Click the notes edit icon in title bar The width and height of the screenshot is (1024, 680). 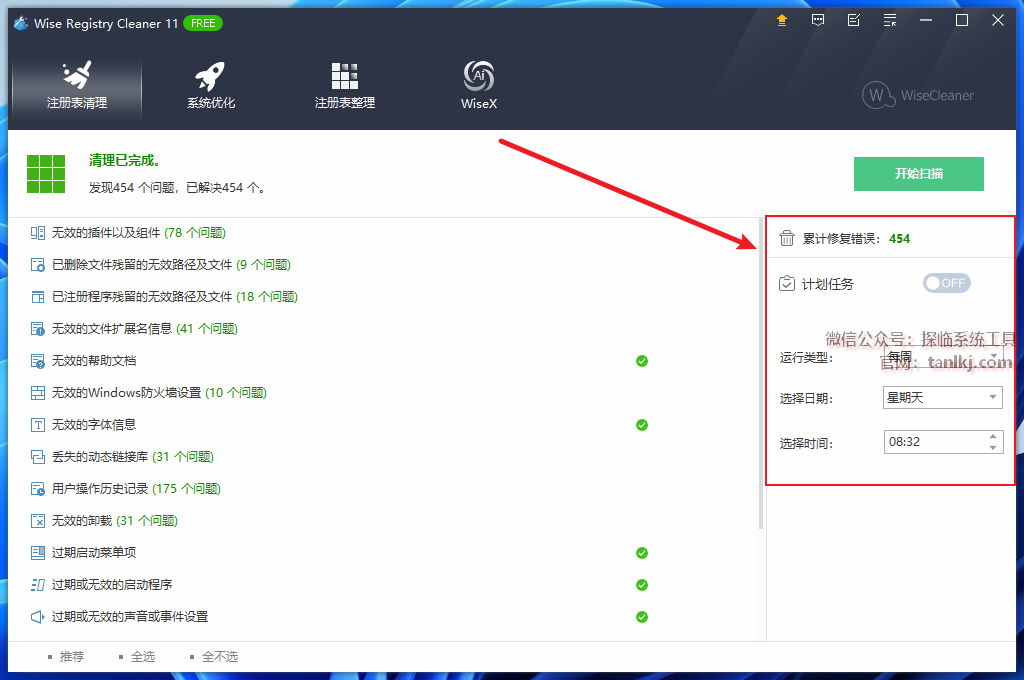tap(854, 20)
